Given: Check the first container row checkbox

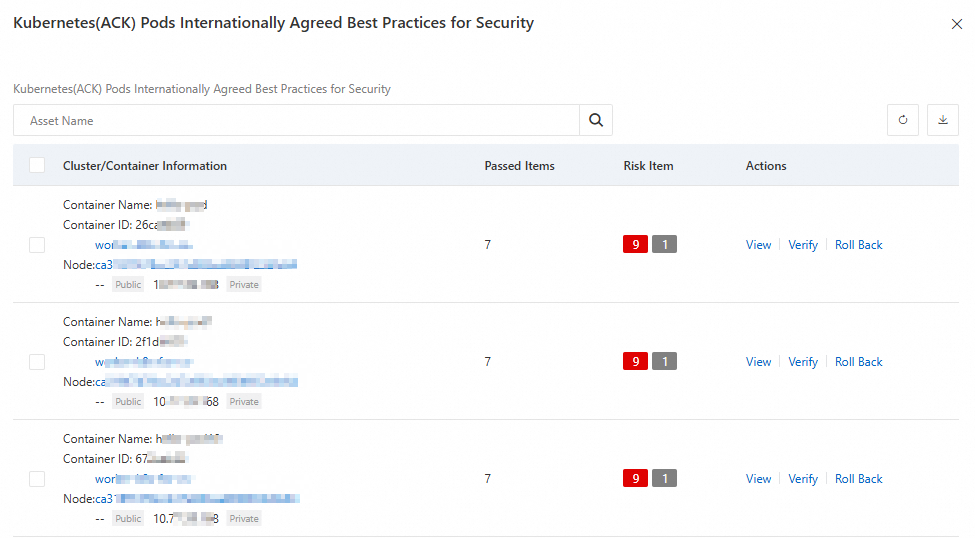Looking at the screenshot, I should pyautogui.click(x=37, y=245).
